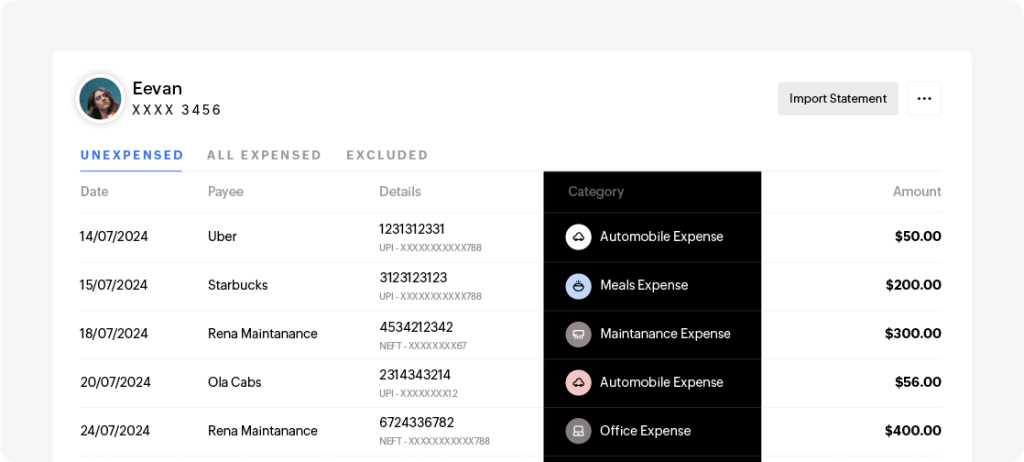This screenshot has width=1024, height=462.
Task: Switch to the All Expensed tab
Action: [x=264, y=155]
